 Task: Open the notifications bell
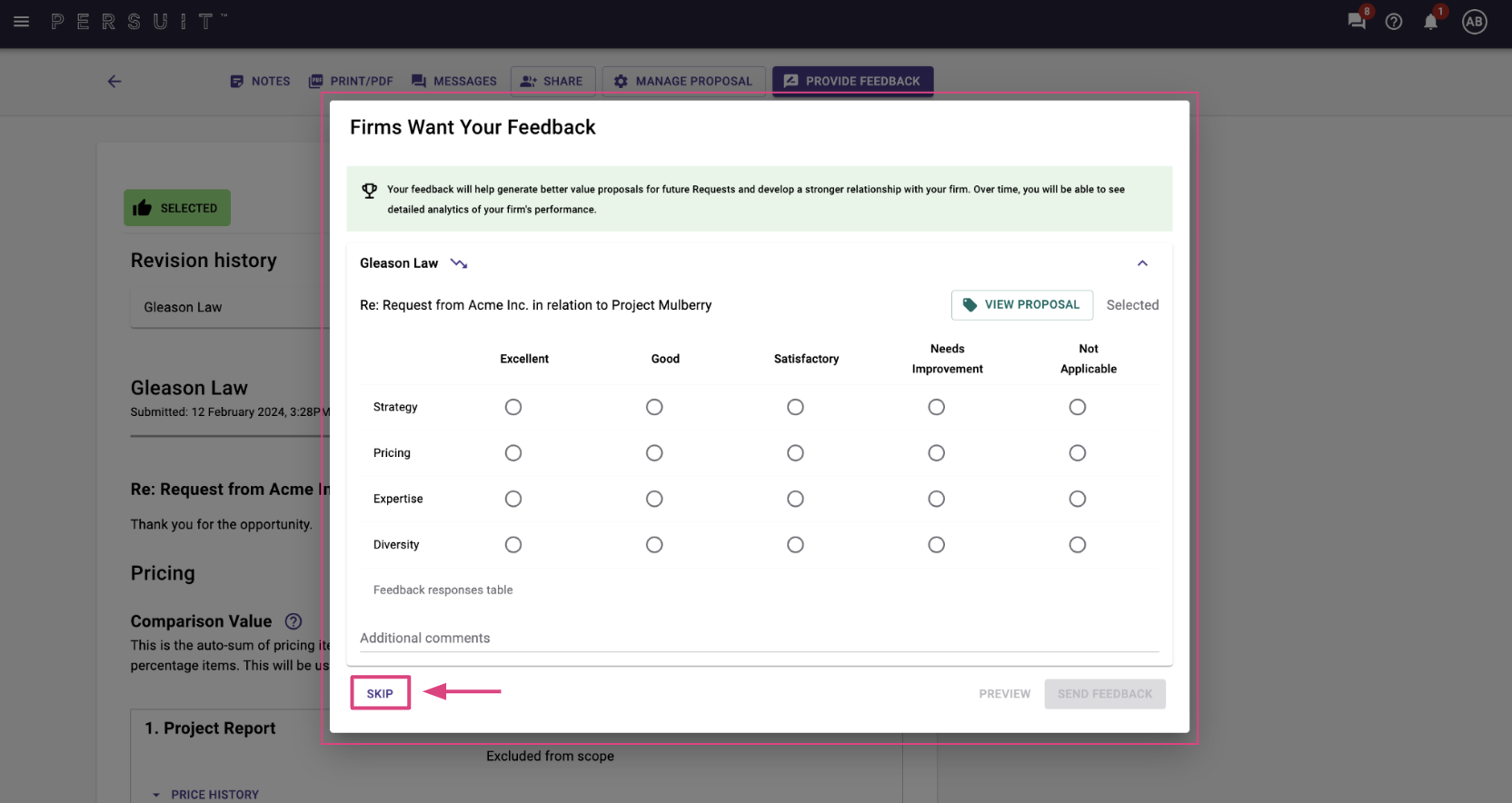tap(1431, 22)
